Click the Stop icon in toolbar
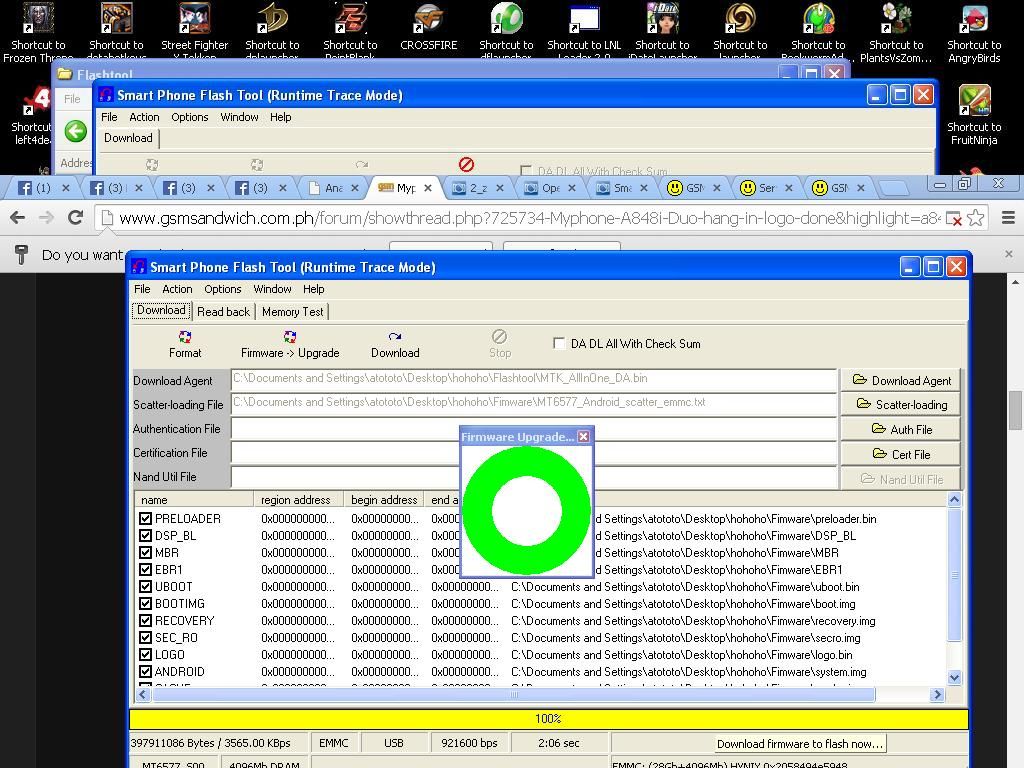1024x768 pixels. click(500, 337)
